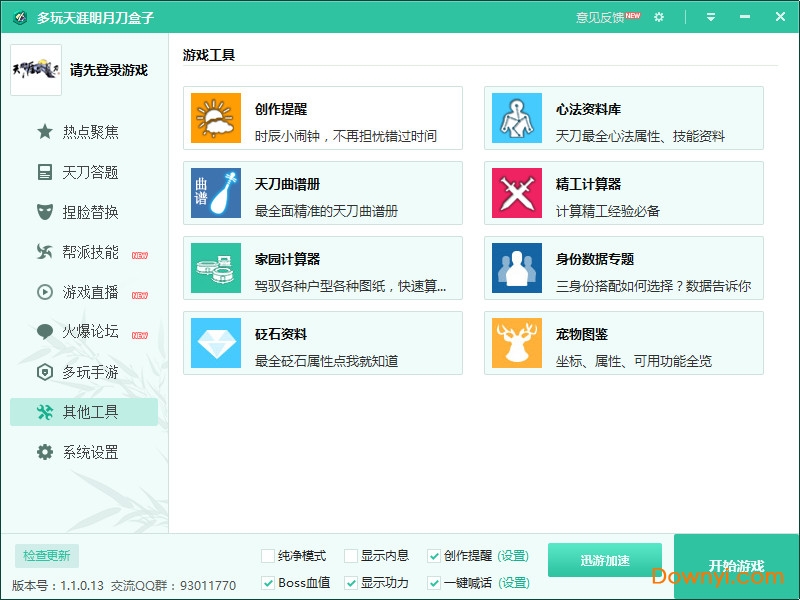Switch to 热点聚焦 in the sidebar
Image resolution: width=800 pixels, height=600 pixels.
(x=89, y=132)
